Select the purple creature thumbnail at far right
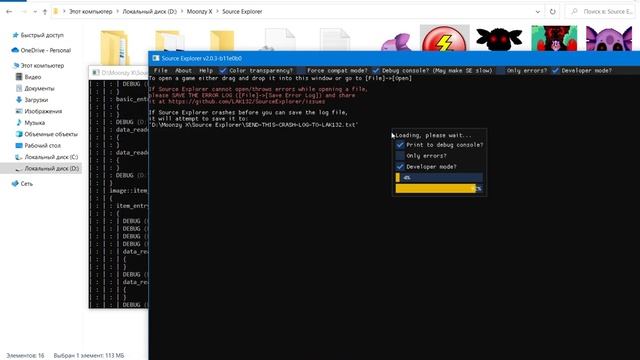Image resolution: width=640 pixels, height=360 pixels. (x=609, y=38)
